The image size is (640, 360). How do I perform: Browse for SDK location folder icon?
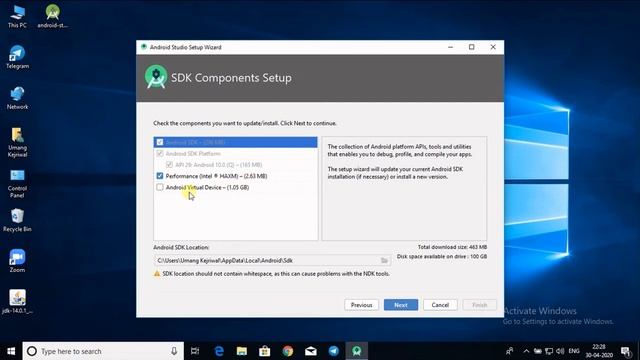(384, 260)
